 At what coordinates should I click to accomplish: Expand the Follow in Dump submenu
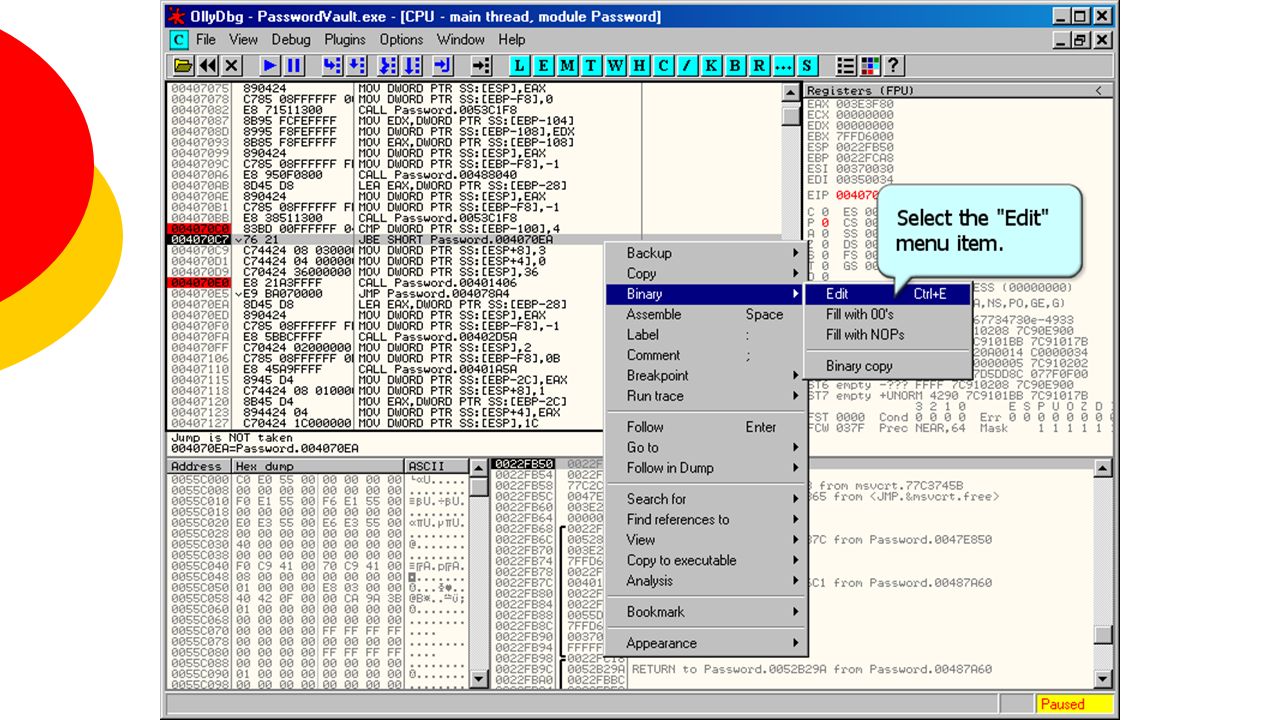click(x=706, y=468)
